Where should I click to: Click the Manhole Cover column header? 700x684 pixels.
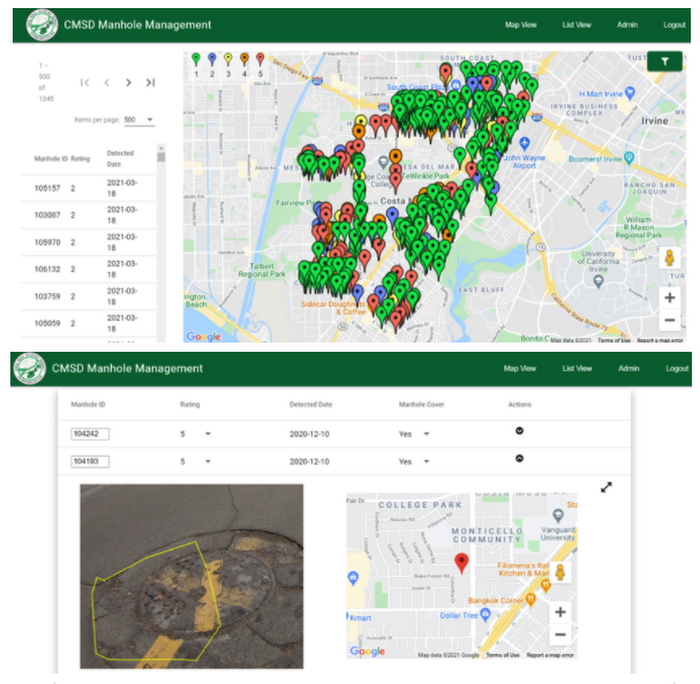pyautogui.click(x=421, y=405)
